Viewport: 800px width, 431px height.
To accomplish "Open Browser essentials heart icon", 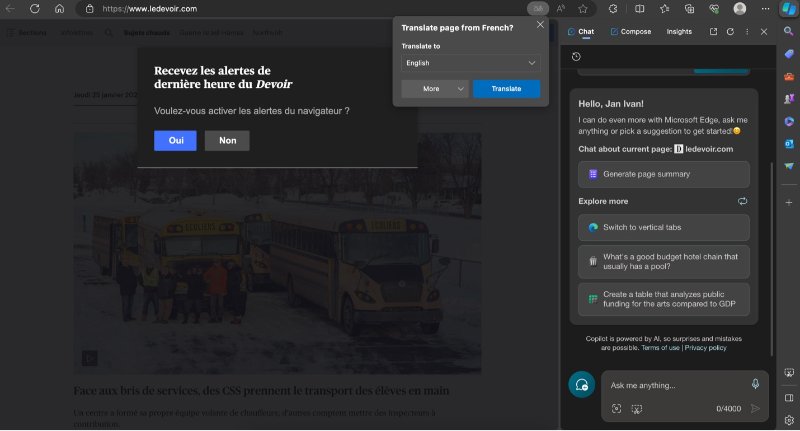I will point(714,9).
